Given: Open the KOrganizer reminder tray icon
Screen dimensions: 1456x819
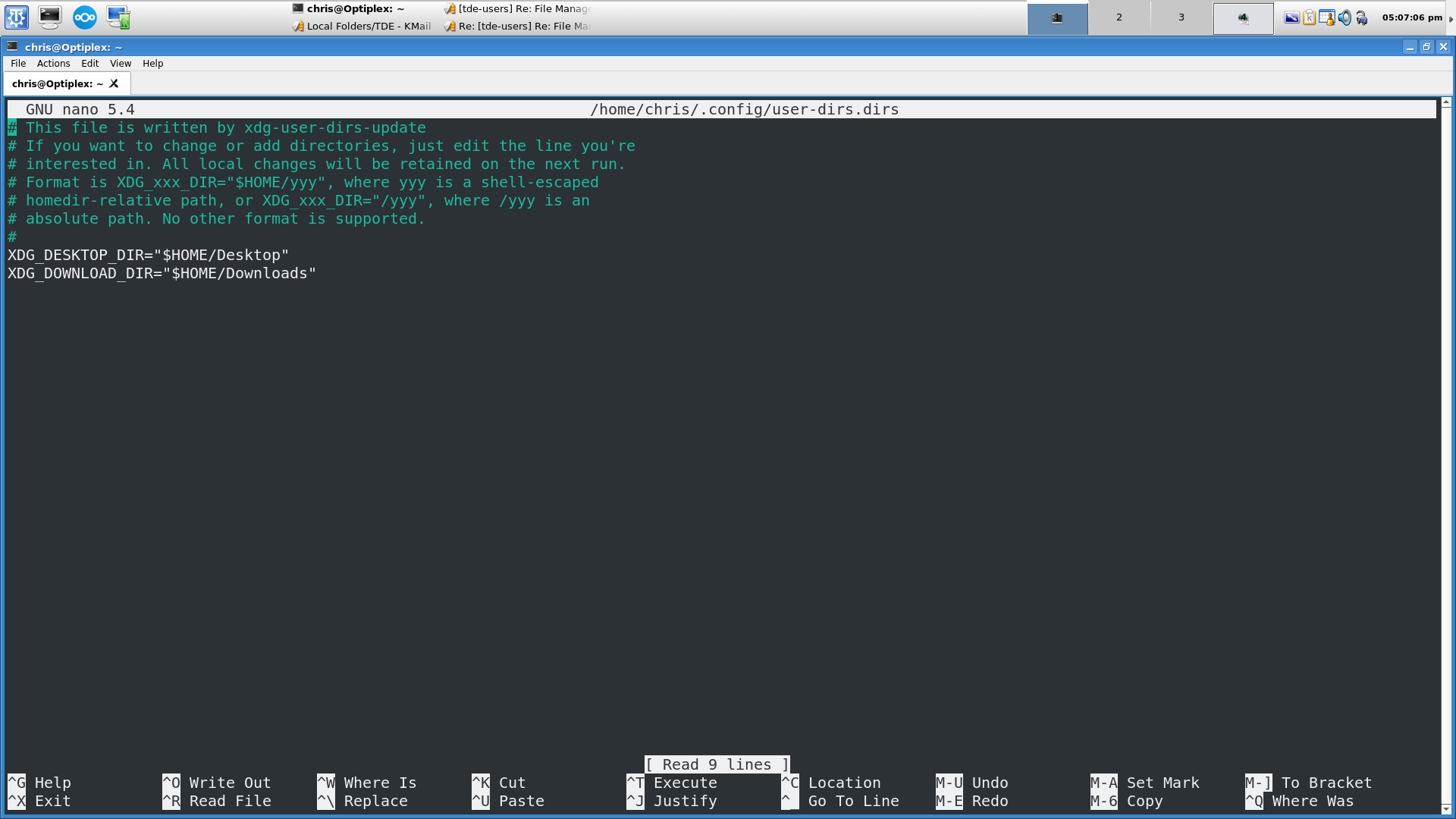Looking at the screenshot, I should (1326, 17).
